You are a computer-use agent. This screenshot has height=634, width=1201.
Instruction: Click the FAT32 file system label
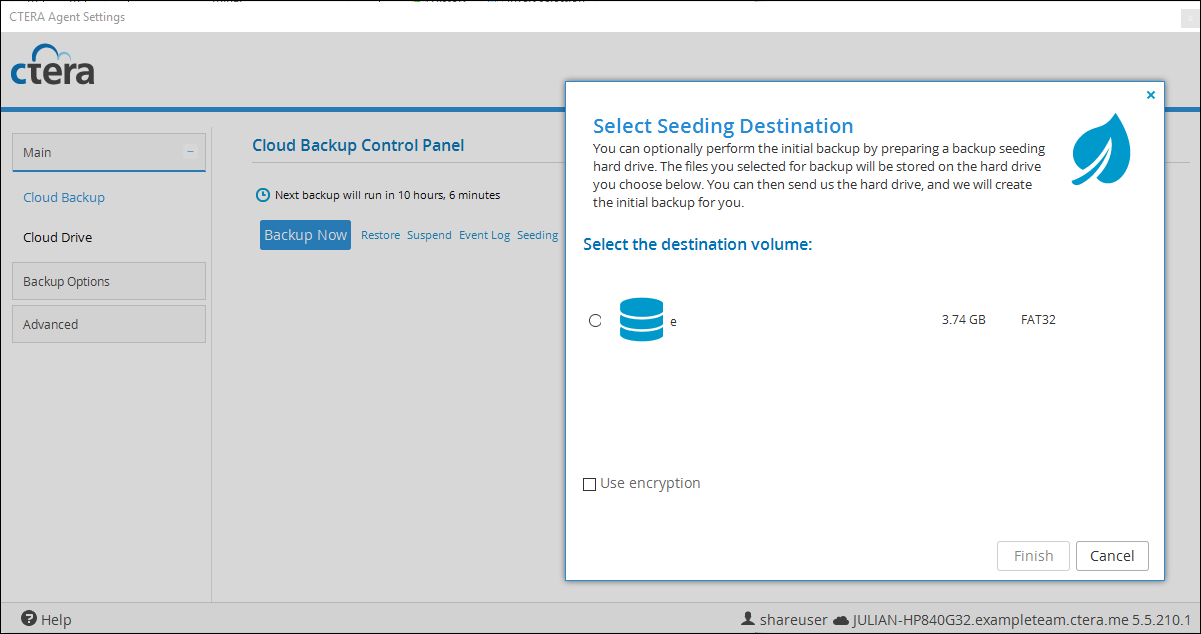click(1038, 320)
